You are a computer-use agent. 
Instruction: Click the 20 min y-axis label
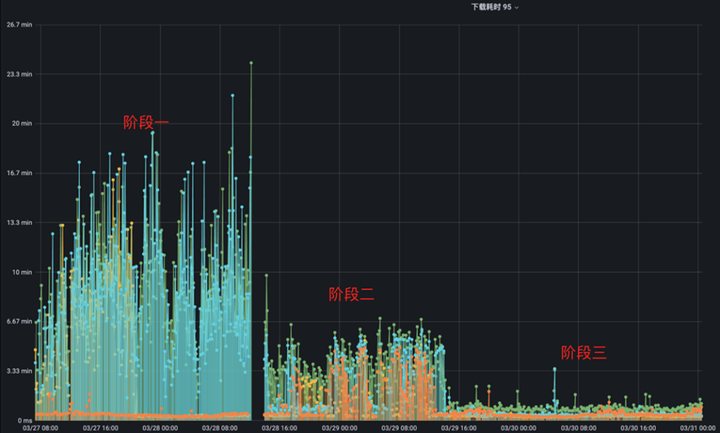coord(22,123)
